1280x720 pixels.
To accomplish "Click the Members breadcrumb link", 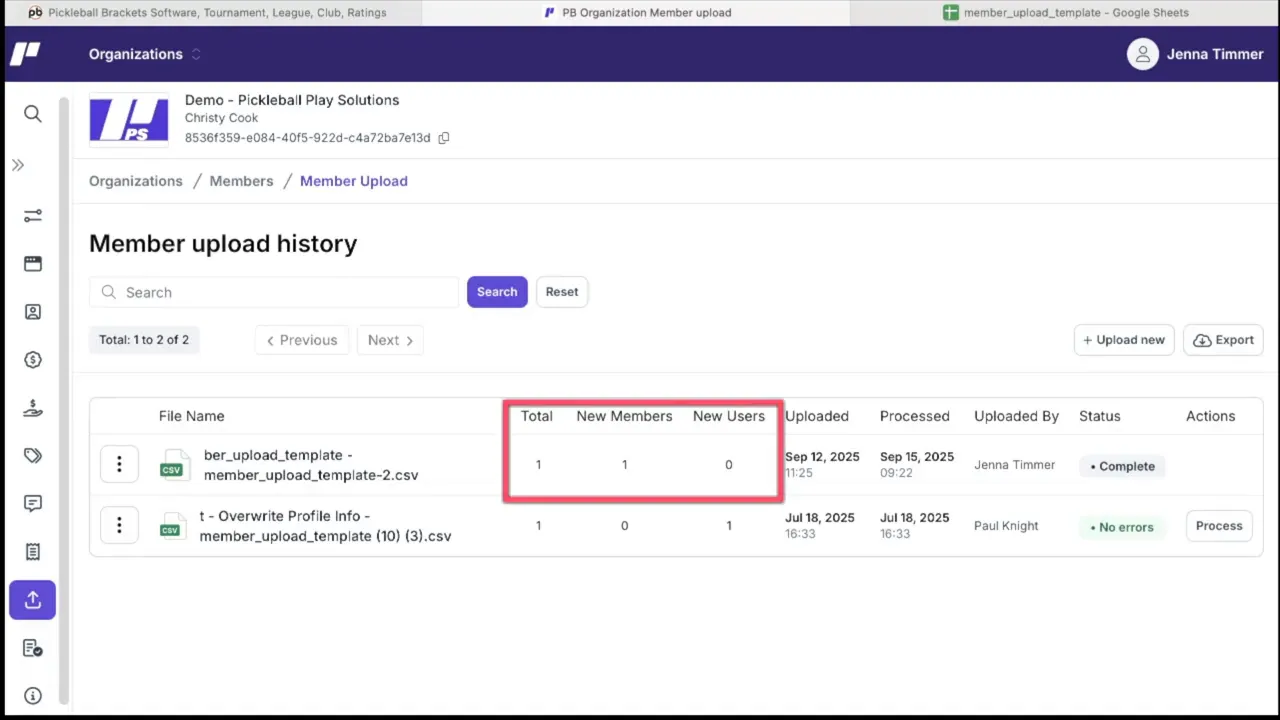I will tap(241, 181).
